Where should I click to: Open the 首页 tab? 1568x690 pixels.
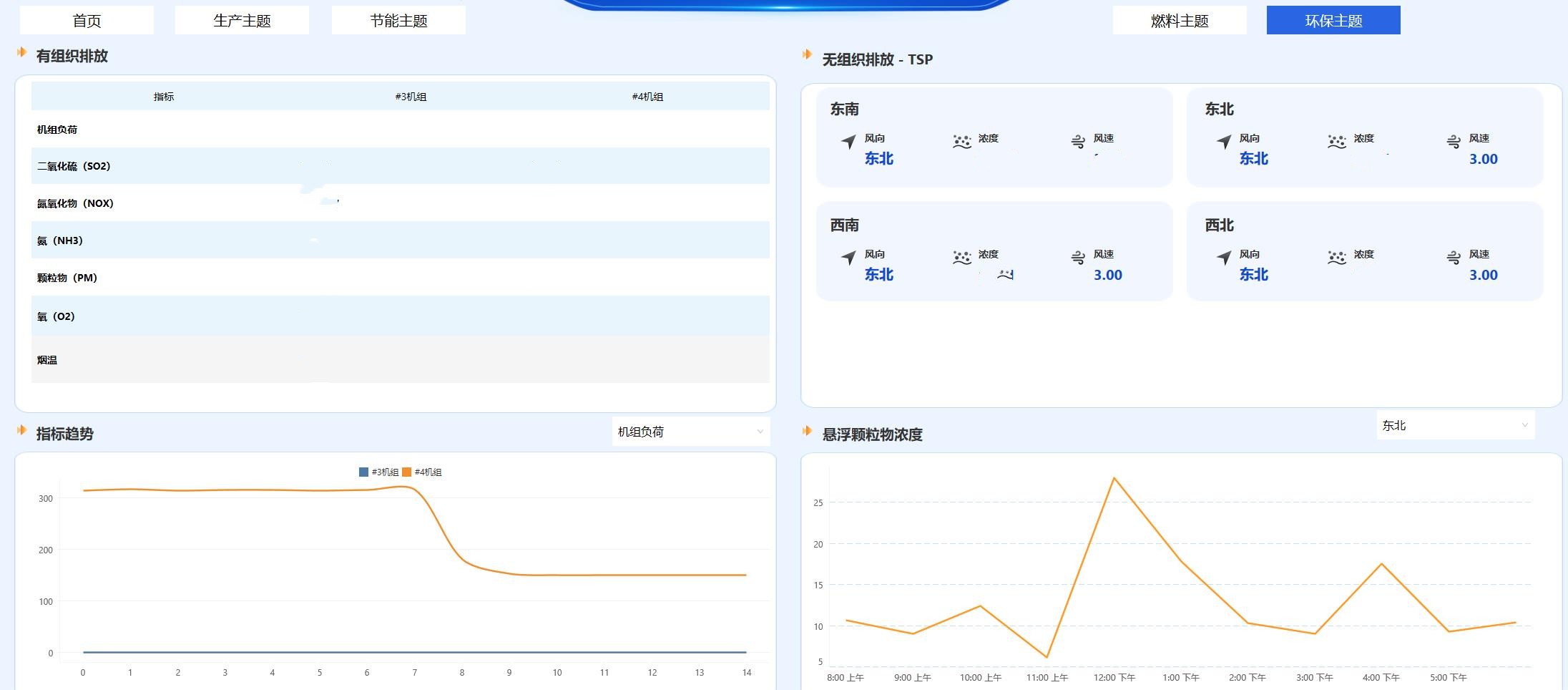[87, 20]
